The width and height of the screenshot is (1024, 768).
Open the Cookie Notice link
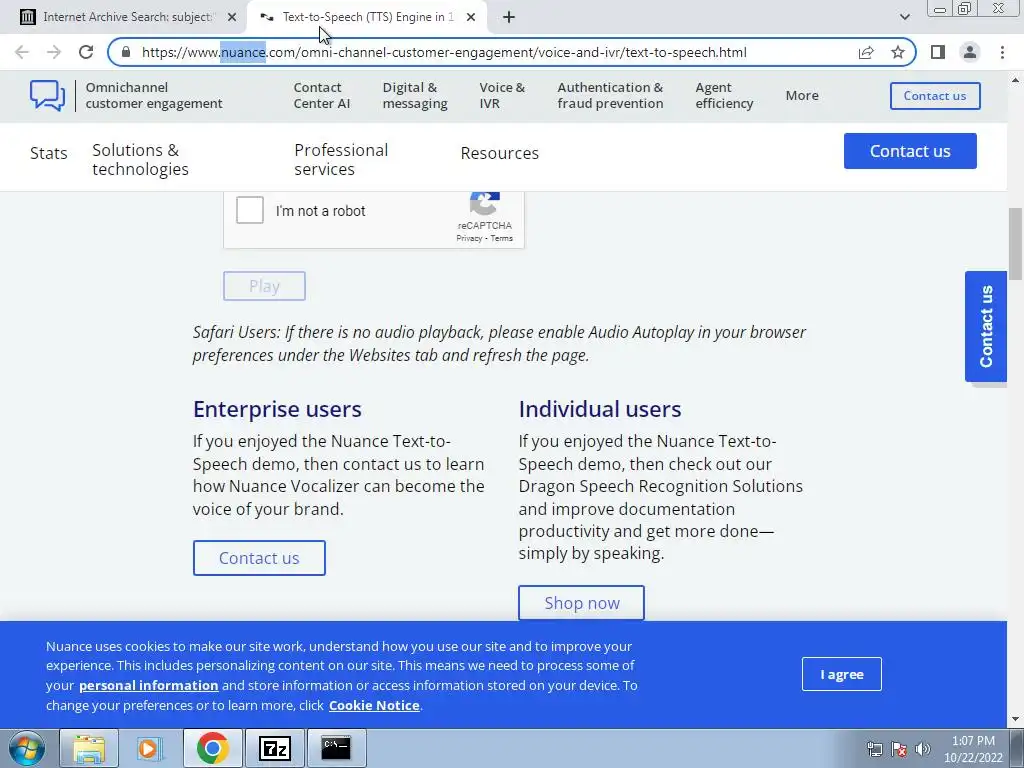[x=374, y=705]
